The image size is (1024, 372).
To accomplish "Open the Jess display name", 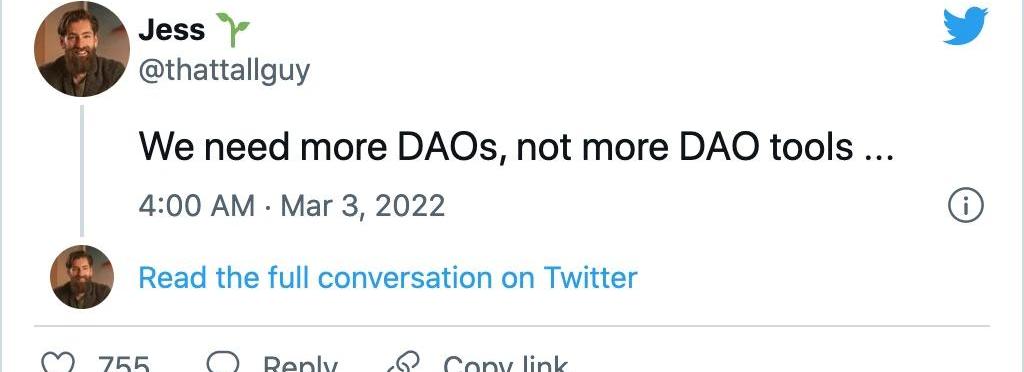I will tap(172, 30).
